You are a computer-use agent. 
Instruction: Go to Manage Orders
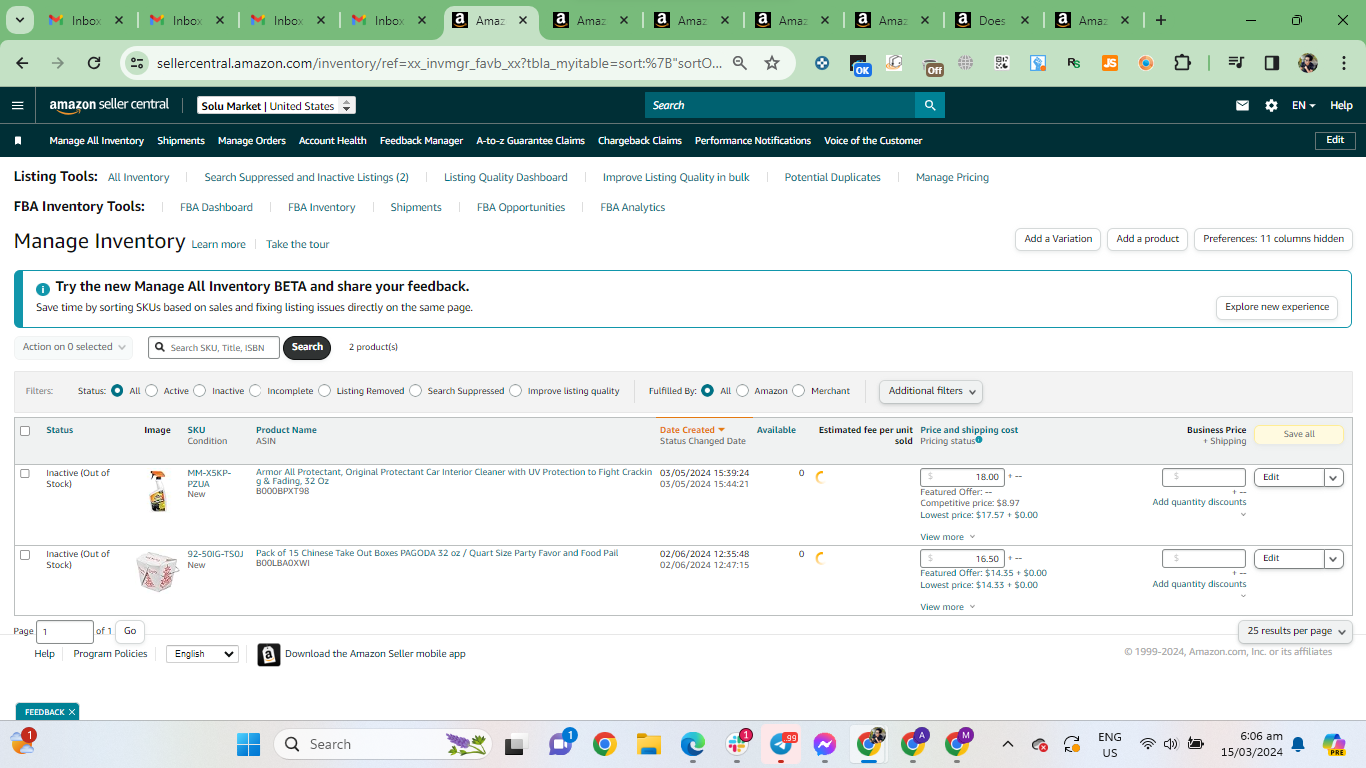[x=252, y=141]
